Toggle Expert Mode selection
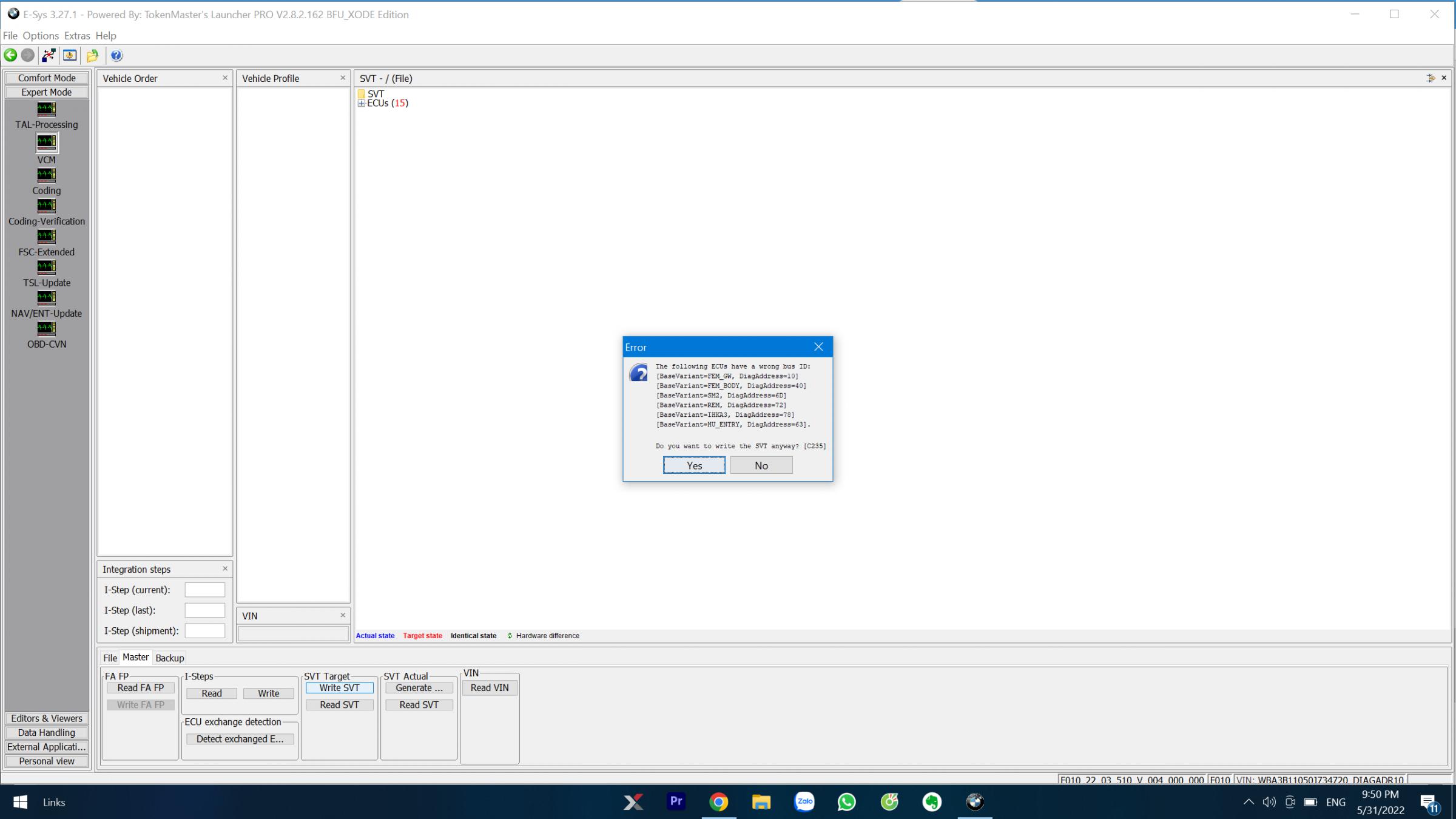Viewport: 1456px width, 819px height. (46, 91)
